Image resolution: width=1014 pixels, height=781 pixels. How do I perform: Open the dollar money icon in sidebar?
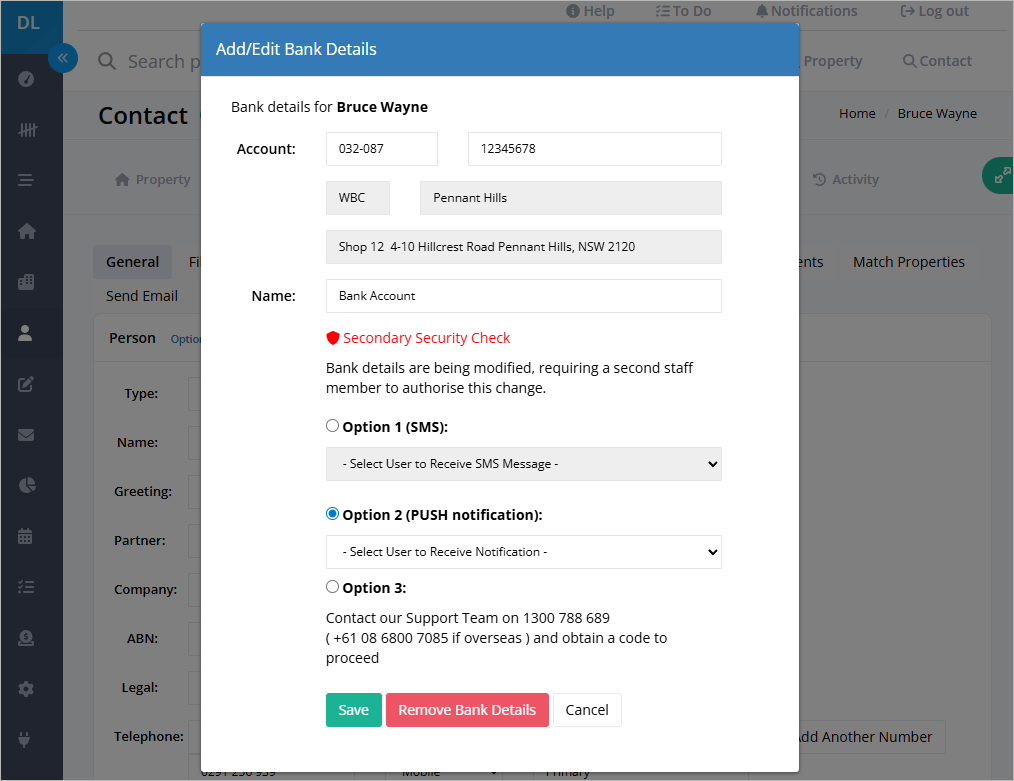pos(26,638)
